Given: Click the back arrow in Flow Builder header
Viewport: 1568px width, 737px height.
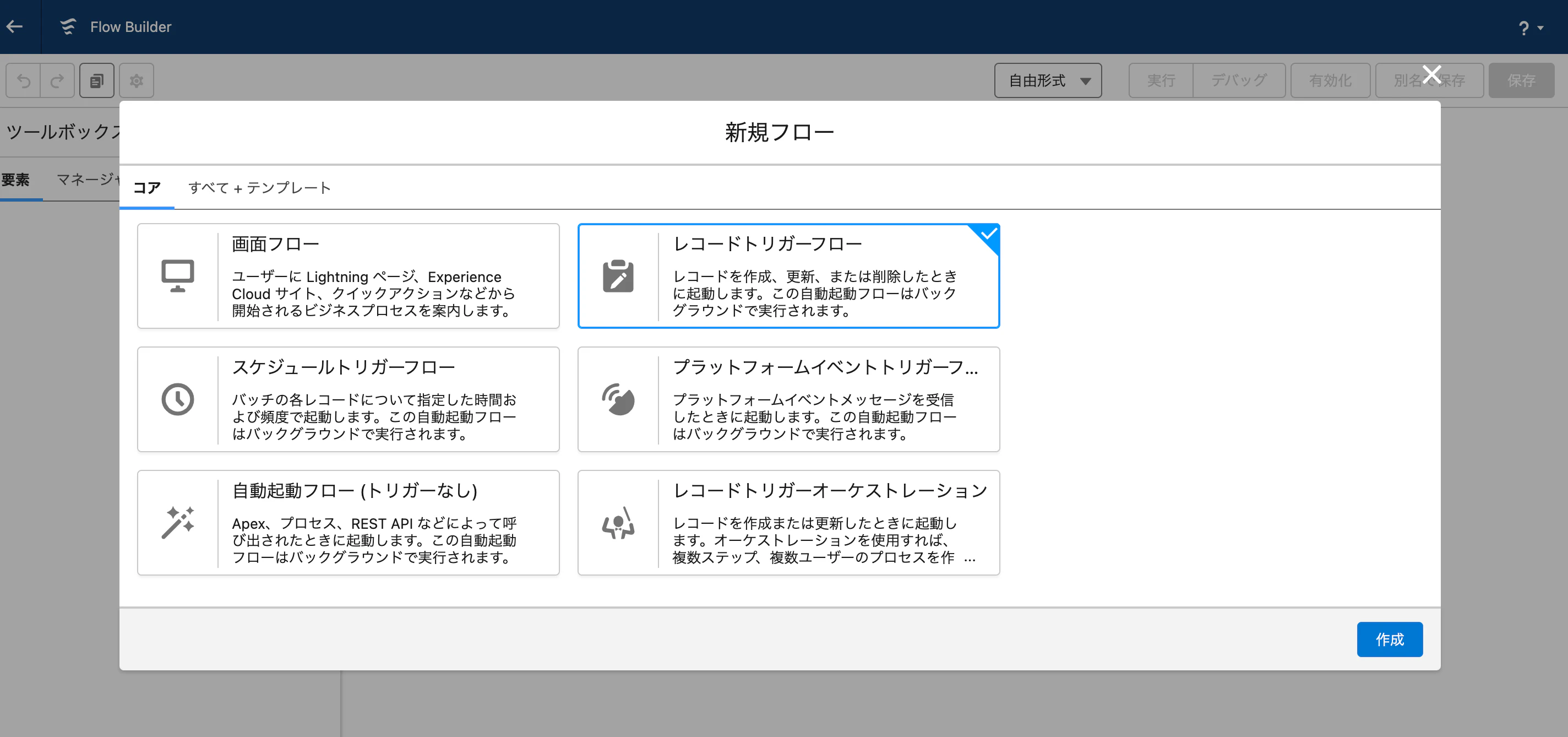Looking at the screenshot, I should pos(15,27).
